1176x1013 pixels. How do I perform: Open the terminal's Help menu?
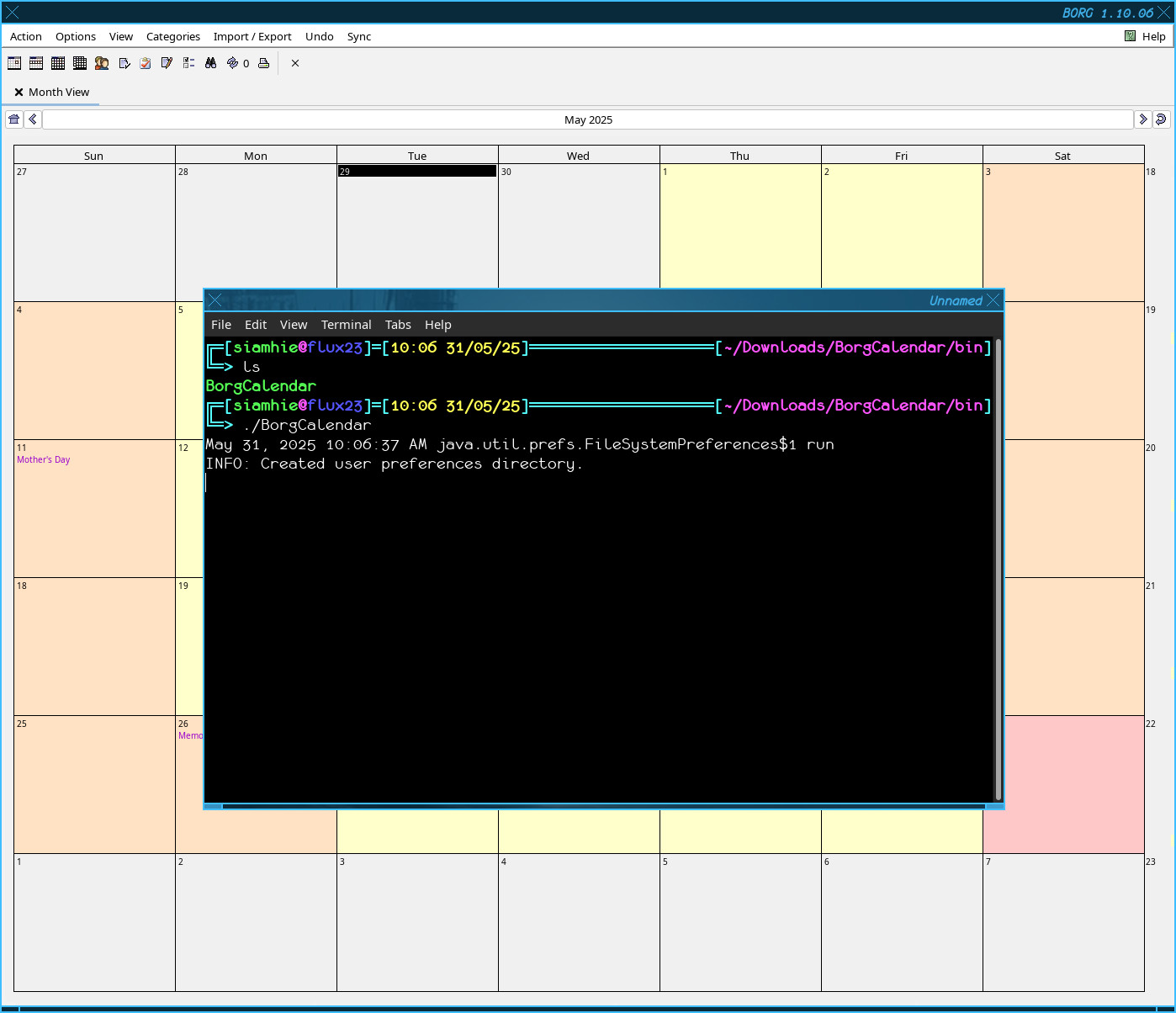click(437, 325)
